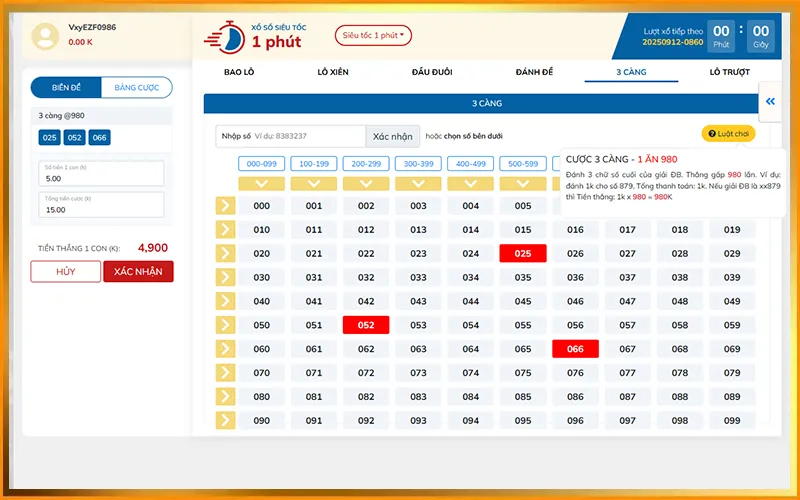
Task: Pick number 081 in the grid
Action: [x=314, y=396]
